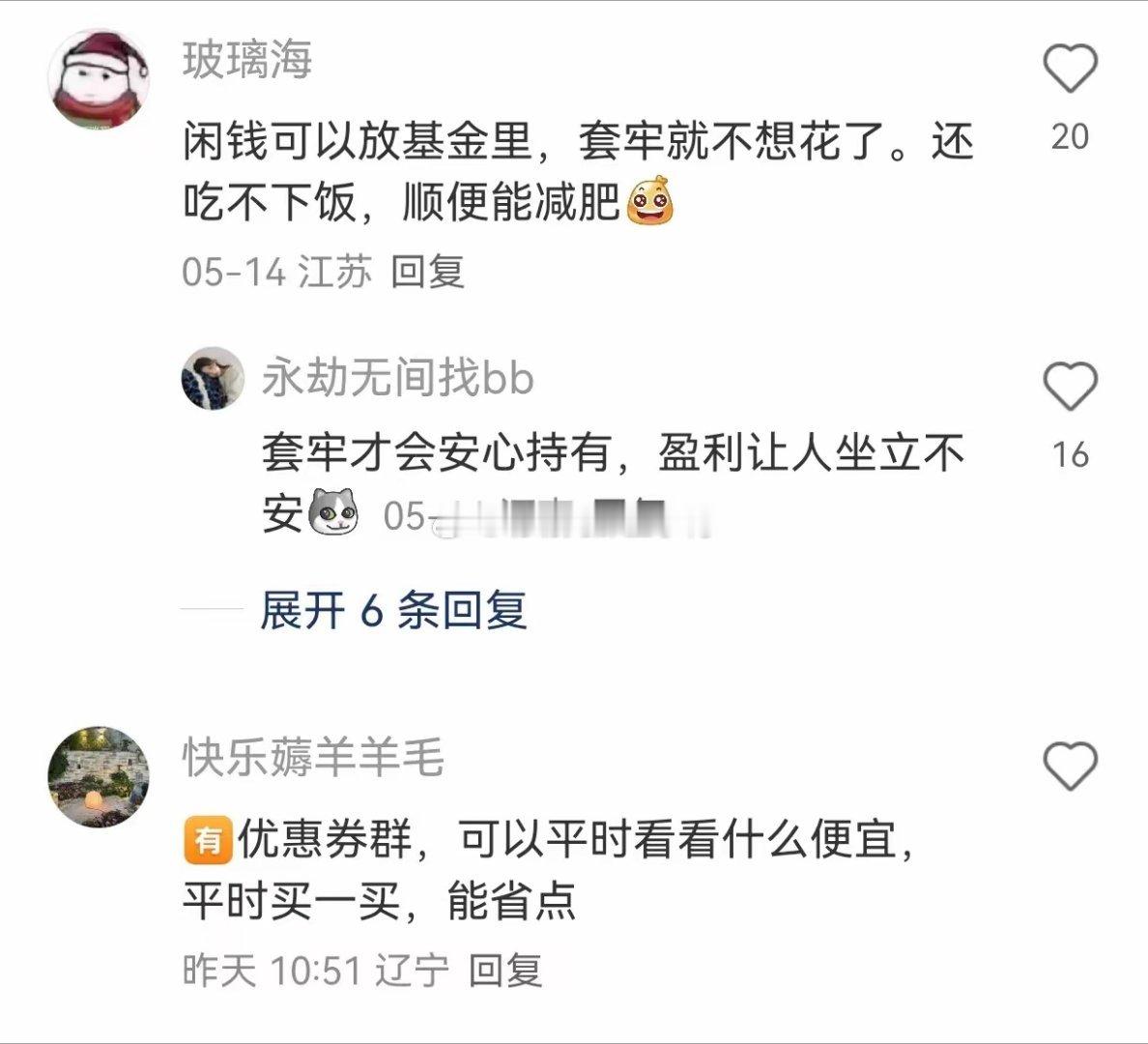Select the comment text about 闲钱可以放基金里
Image resolution: width=1148 pixels, height=1044 pixels.
coord(579,171)
